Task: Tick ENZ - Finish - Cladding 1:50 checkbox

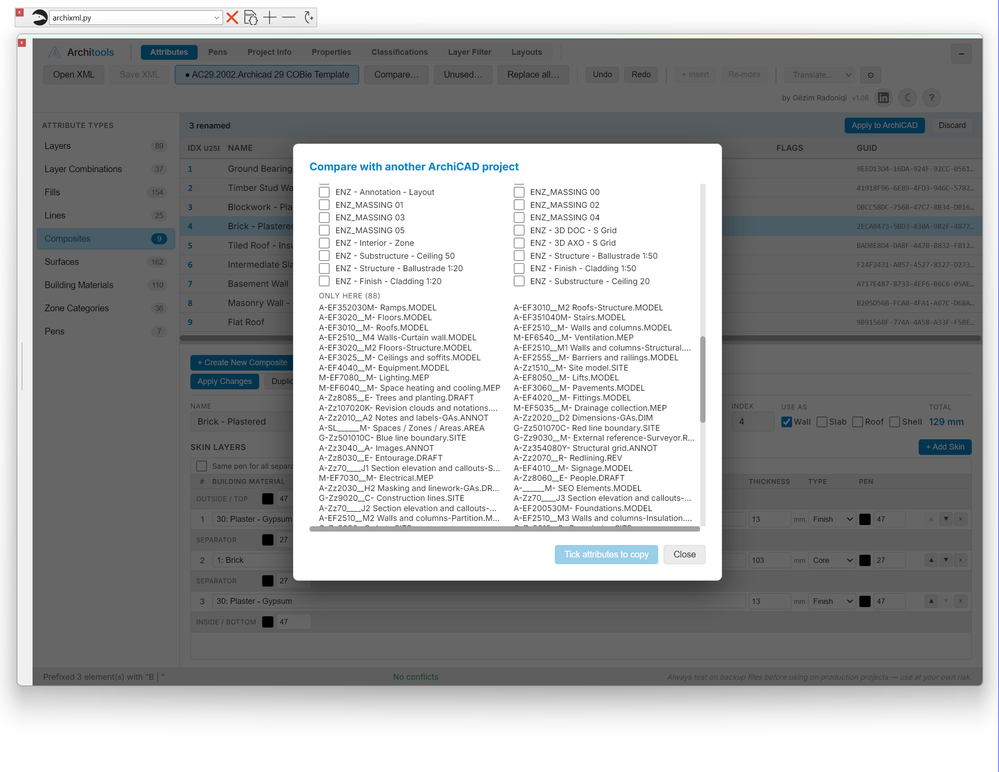Action: (x=519, y=268)
